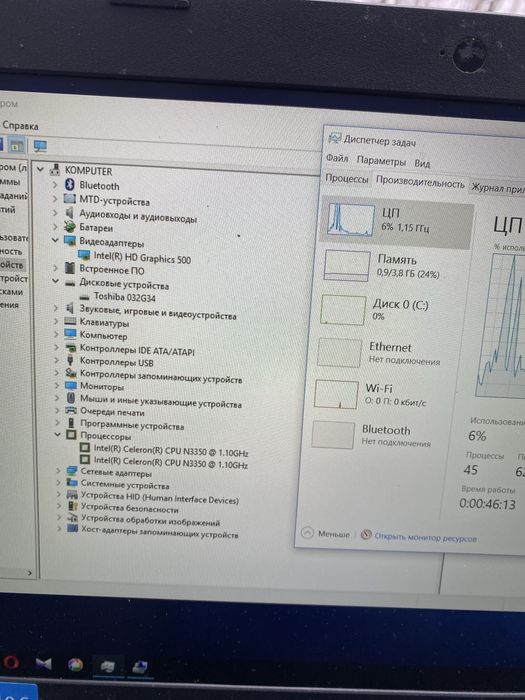The height and width of the screenshot is (700, 525).
Task: Select the Ethernet performance entry
Action: click(388, 354)
